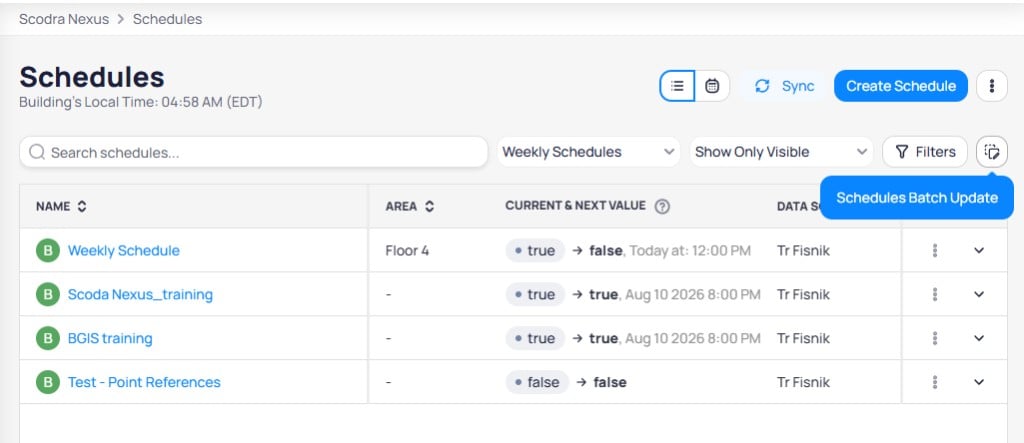Click false value chip in Test - Point References row
The width and height of the screenshot is (1024, 443).
537,382
